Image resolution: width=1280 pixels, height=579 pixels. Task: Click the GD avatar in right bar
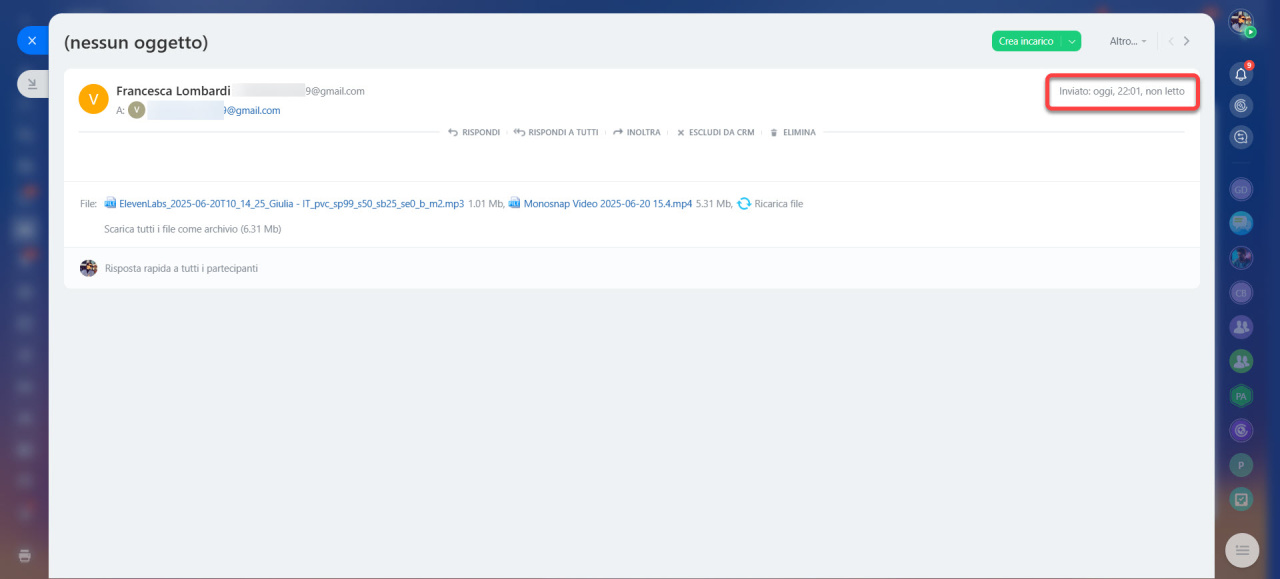(x=1241, y=189)
